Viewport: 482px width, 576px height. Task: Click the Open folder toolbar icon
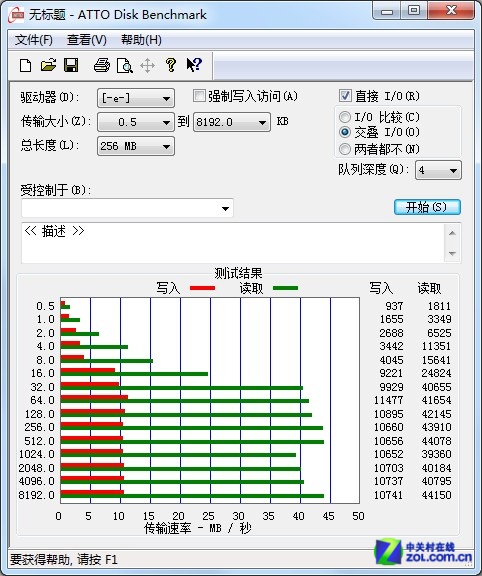48,65
